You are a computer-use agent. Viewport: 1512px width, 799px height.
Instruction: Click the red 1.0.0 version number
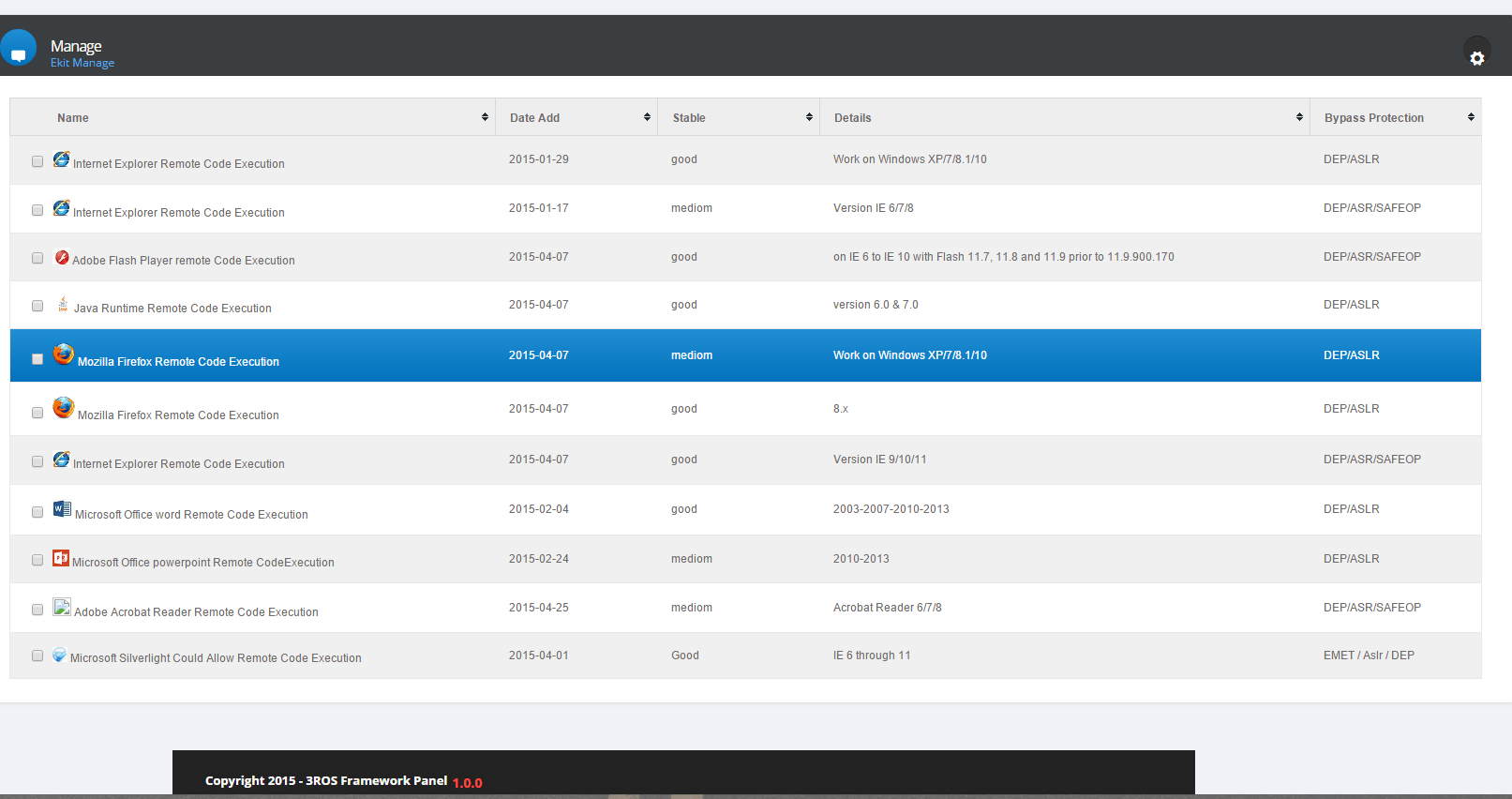[467, 783]
